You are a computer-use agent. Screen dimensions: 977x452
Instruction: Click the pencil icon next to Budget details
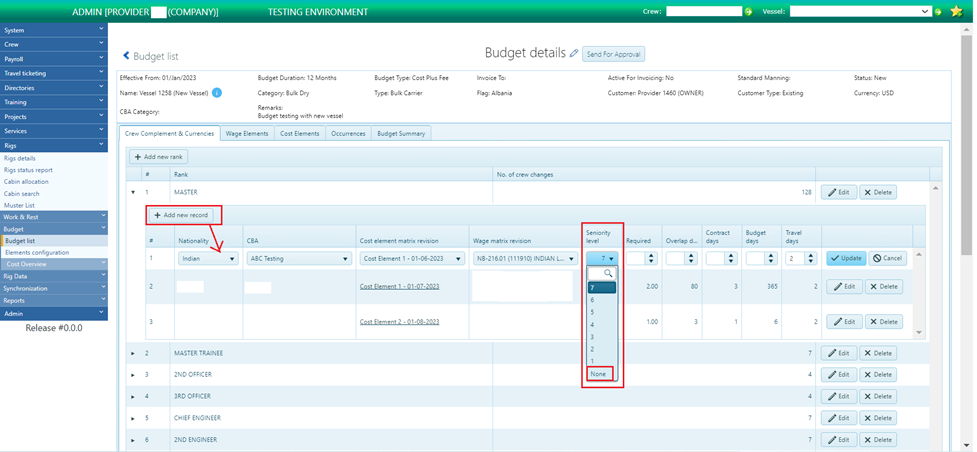pyautogui.click(x=574, y=53)
